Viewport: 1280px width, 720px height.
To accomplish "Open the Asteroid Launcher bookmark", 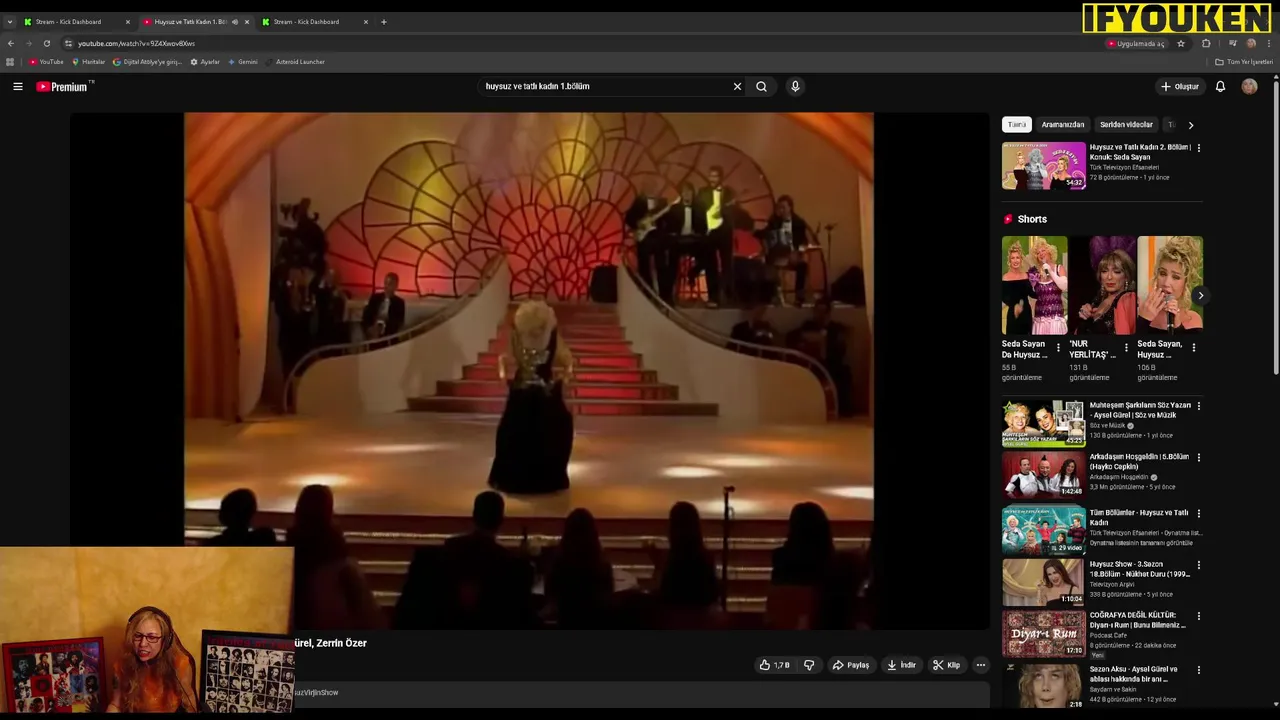I will point(295,62).
